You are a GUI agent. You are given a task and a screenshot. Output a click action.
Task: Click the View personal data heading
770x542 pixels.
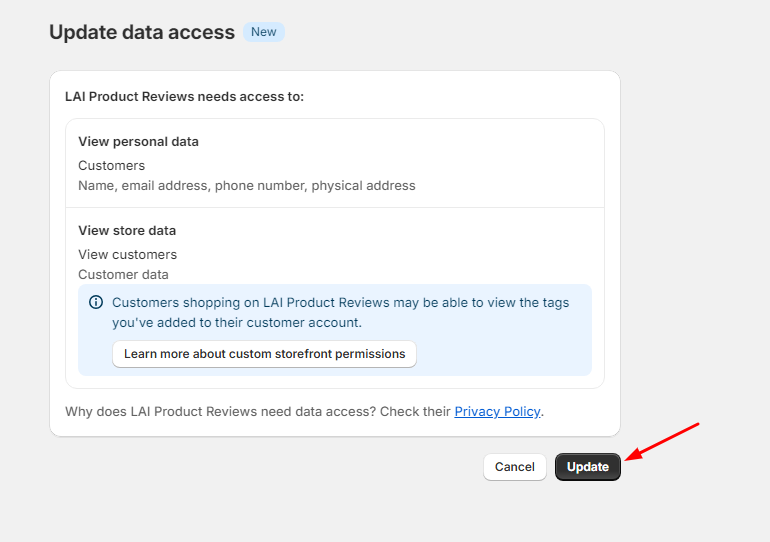(x=138, y=141)
